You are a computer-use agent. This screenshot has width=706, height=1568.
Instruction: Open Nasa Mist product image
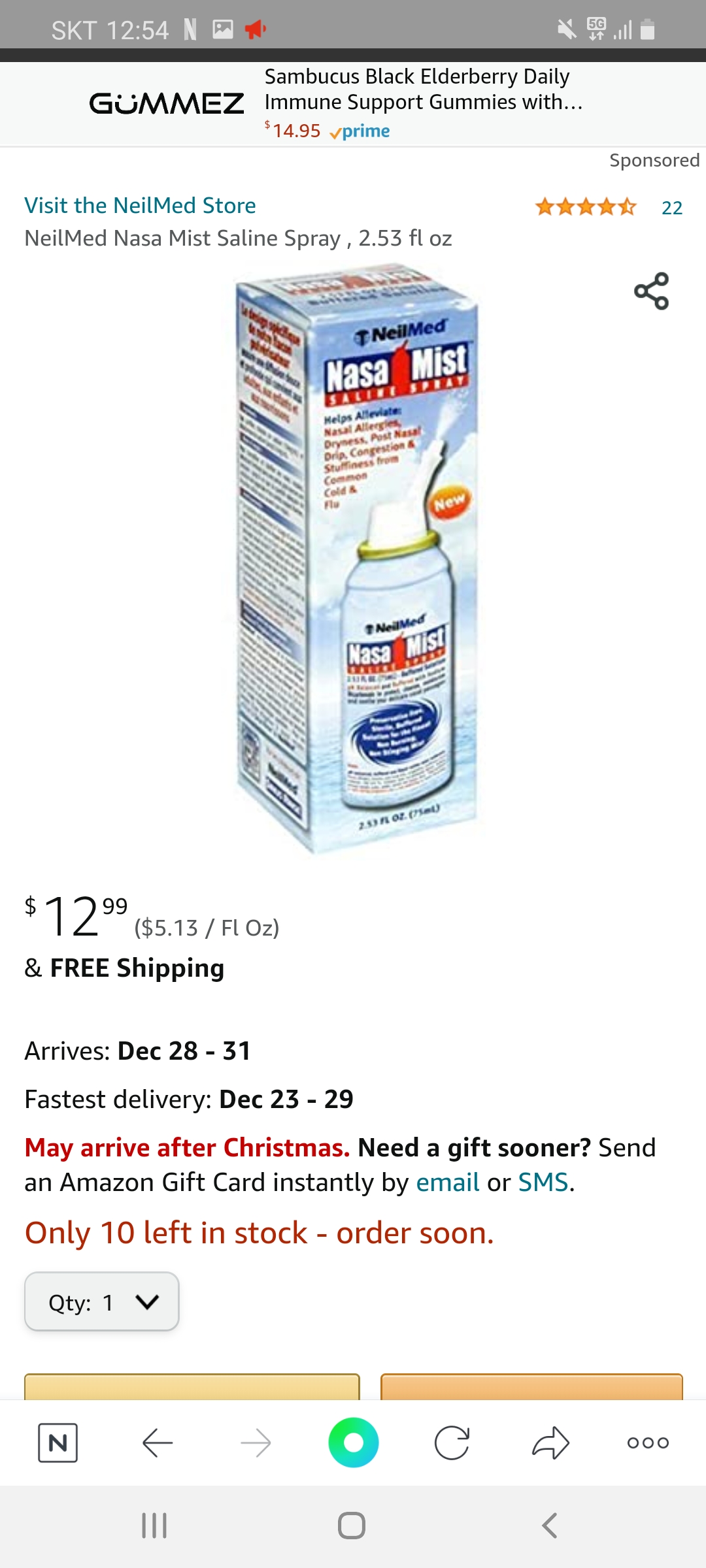(x=356, y=559)
